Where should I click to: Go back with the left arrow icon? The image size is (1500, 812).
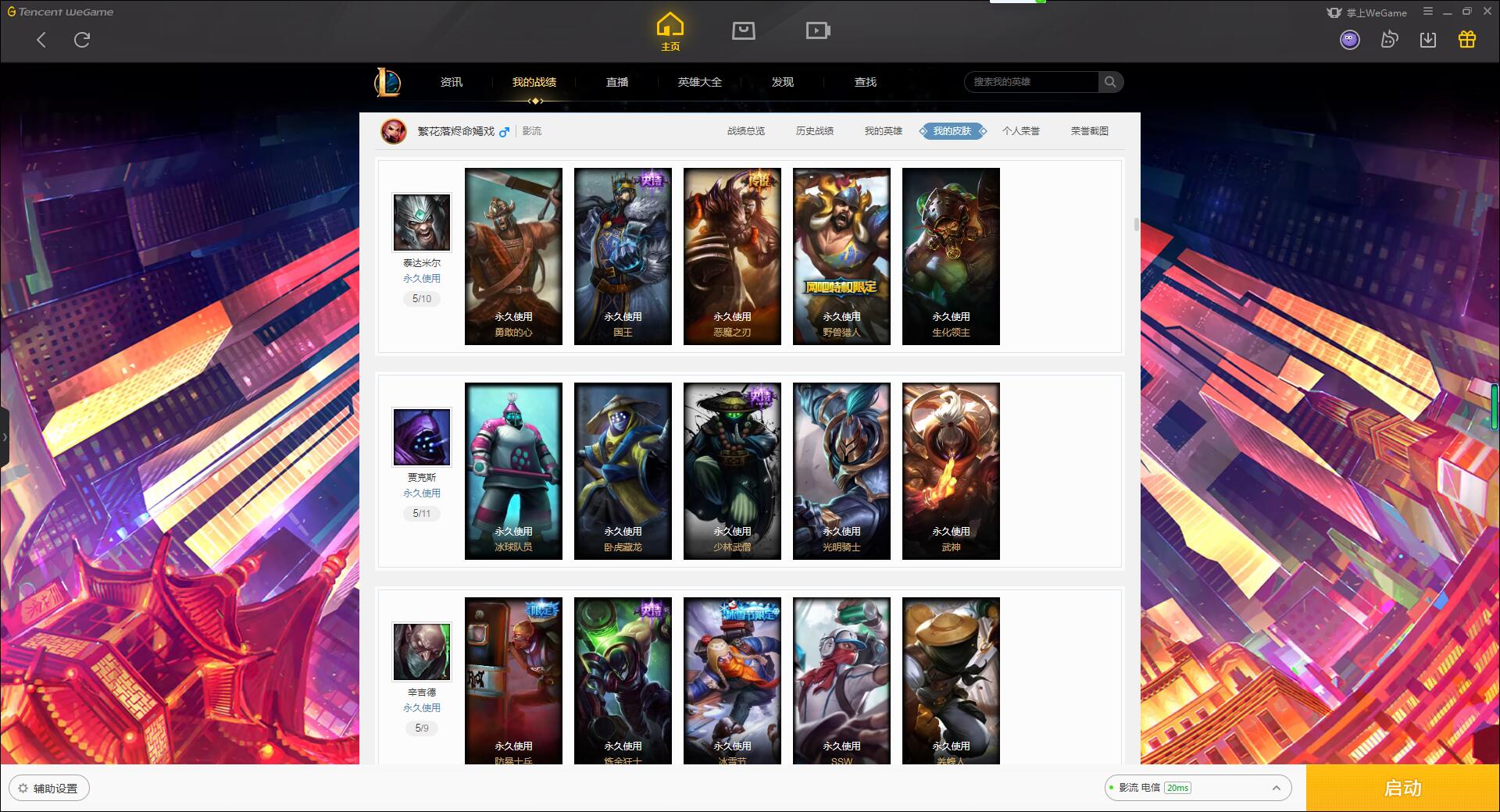tap(41, 40)
